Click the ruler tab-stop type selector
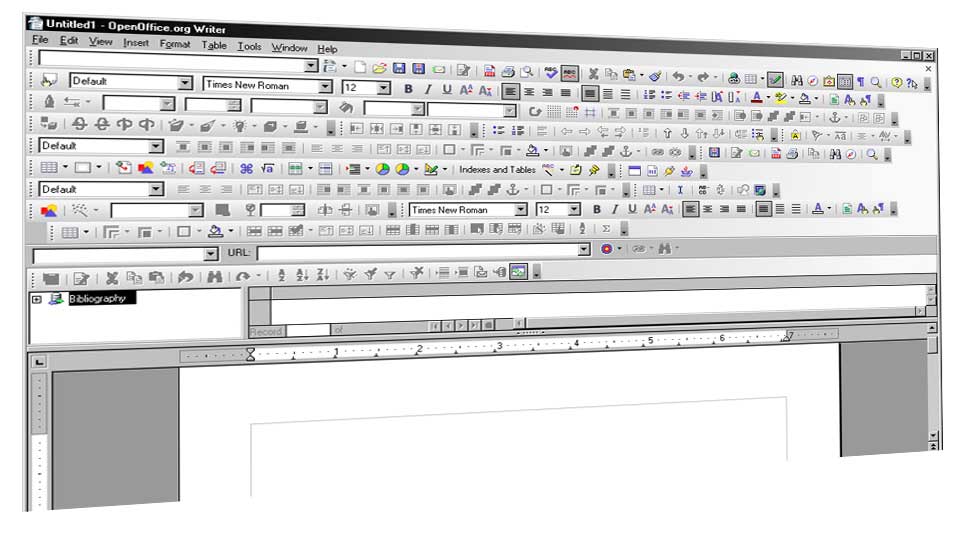 pos(39,362)
